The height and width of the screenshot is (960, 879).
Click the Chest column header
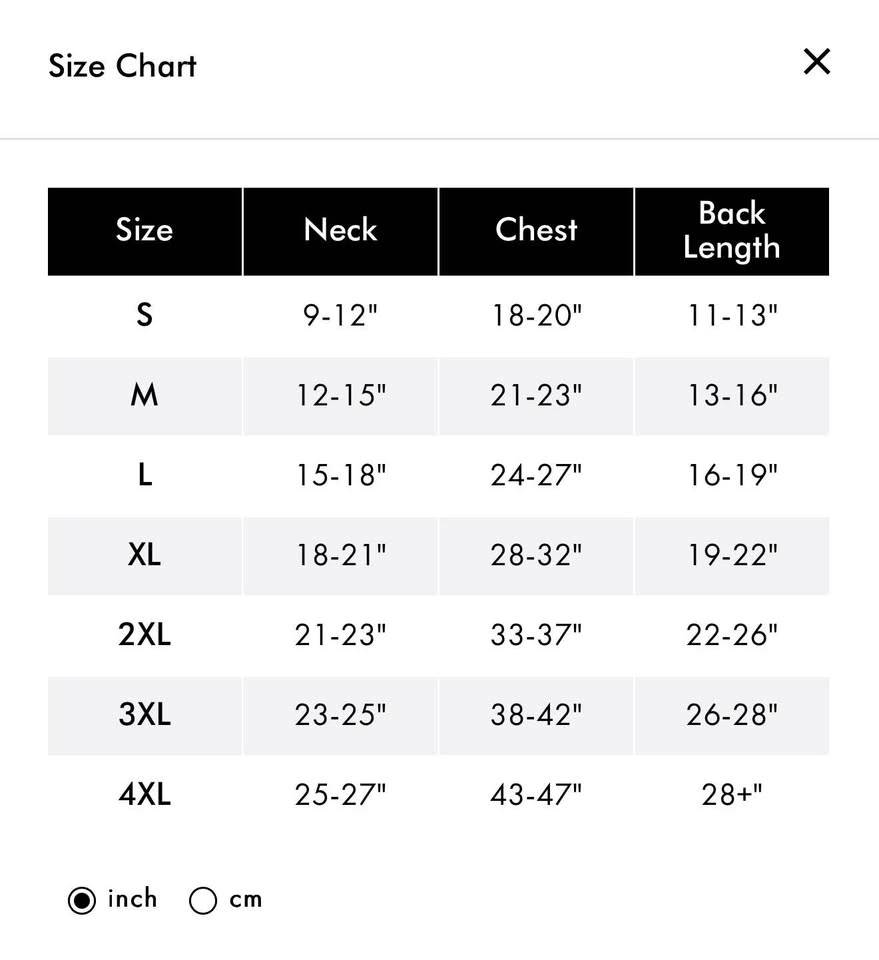click(536, 230)
